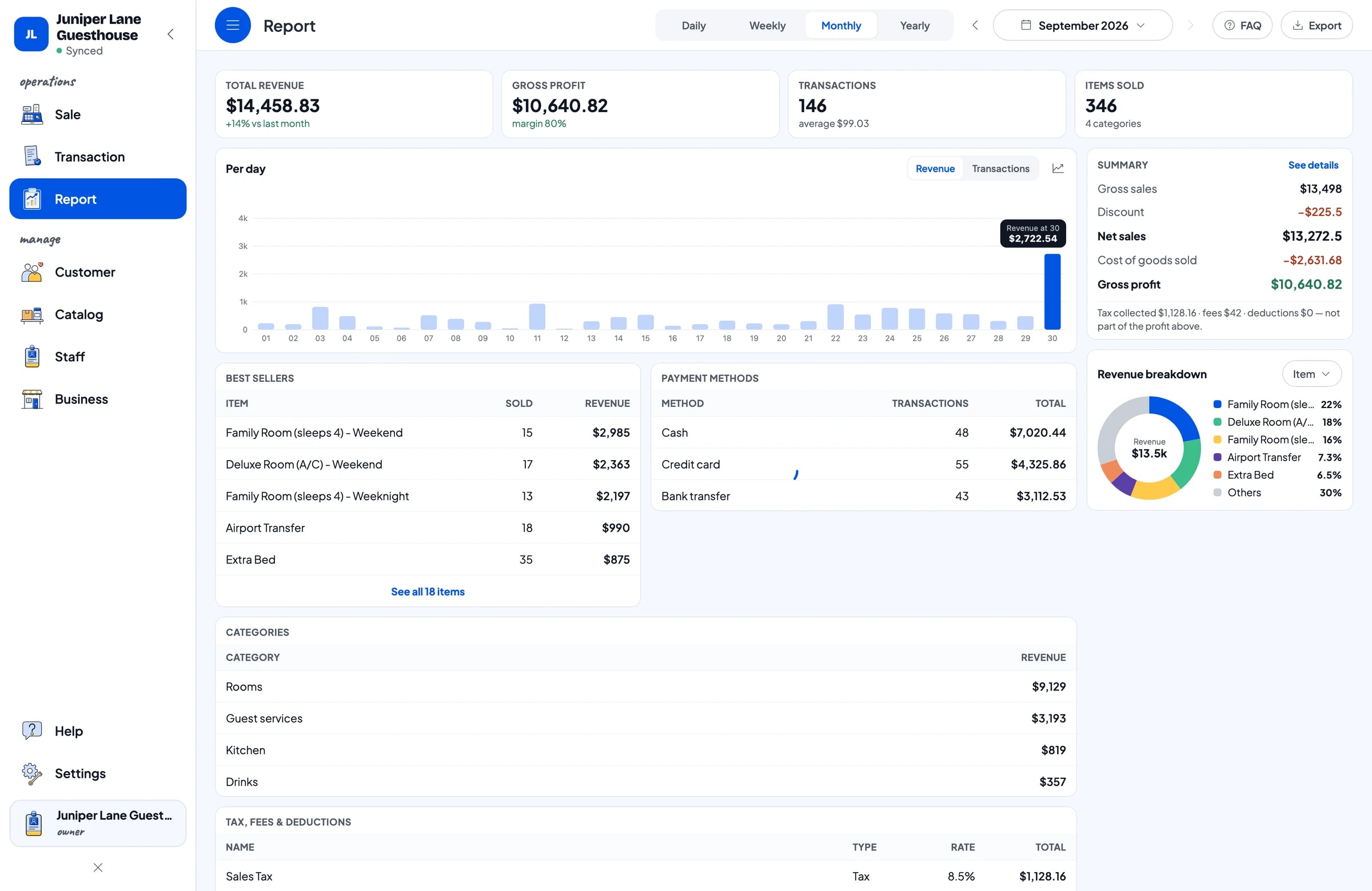Screen dimensions: 1372x891
Task: Open Help from the sidebar
Action: [98, 731]
